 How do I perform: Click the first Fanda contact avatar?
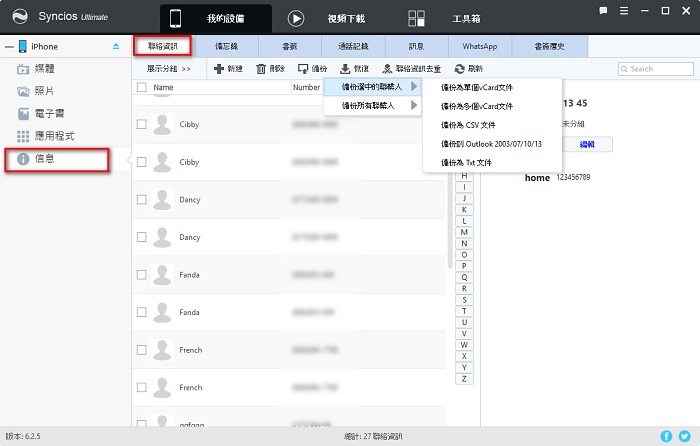(x=162, y=275)
